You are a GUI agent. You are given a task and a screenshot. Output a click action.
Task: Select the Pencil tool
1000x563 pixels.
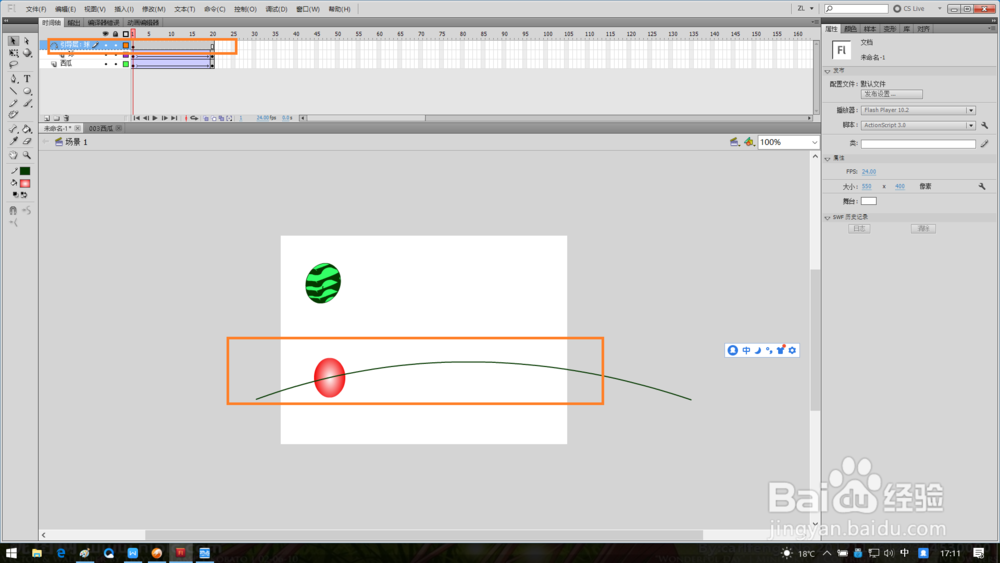point(13,103)
